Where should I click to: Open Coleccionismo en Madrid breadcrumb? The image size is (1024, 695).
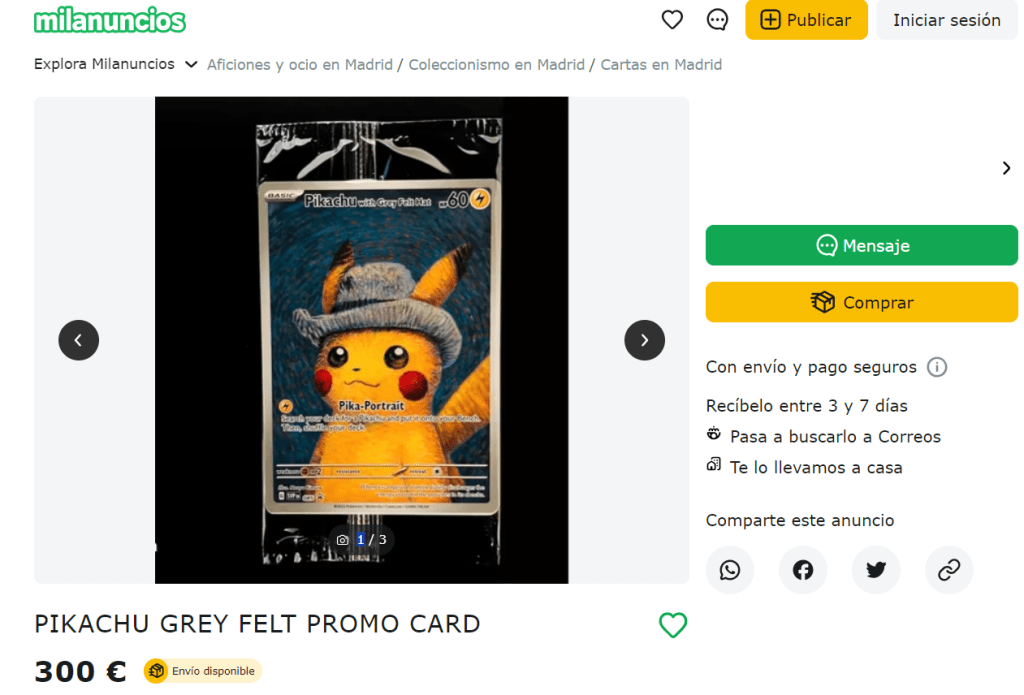tap(496, 64)
